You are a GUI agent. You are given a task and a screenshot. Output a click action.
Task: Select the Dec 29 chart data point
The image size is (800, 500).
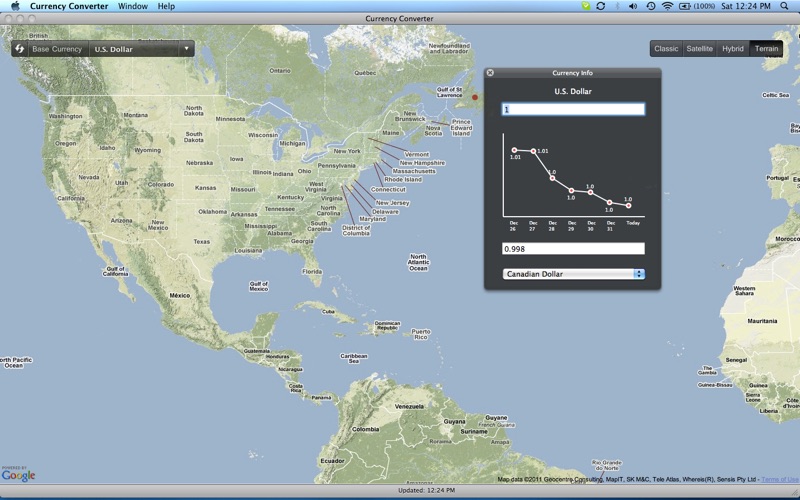tap(571, 191)
